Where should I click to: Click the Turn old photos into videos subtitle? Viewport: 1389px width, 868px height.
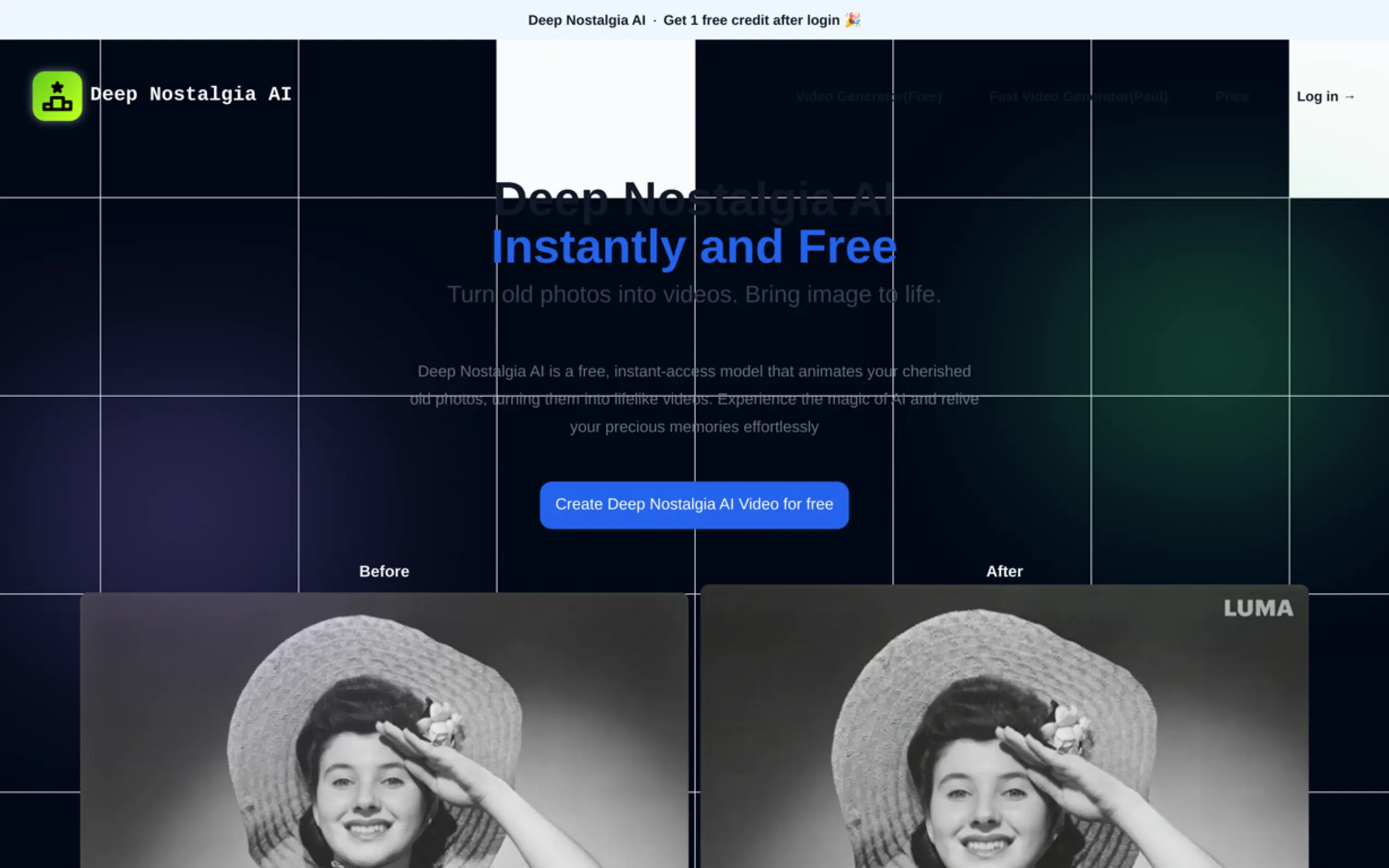(x=693, y=295)
